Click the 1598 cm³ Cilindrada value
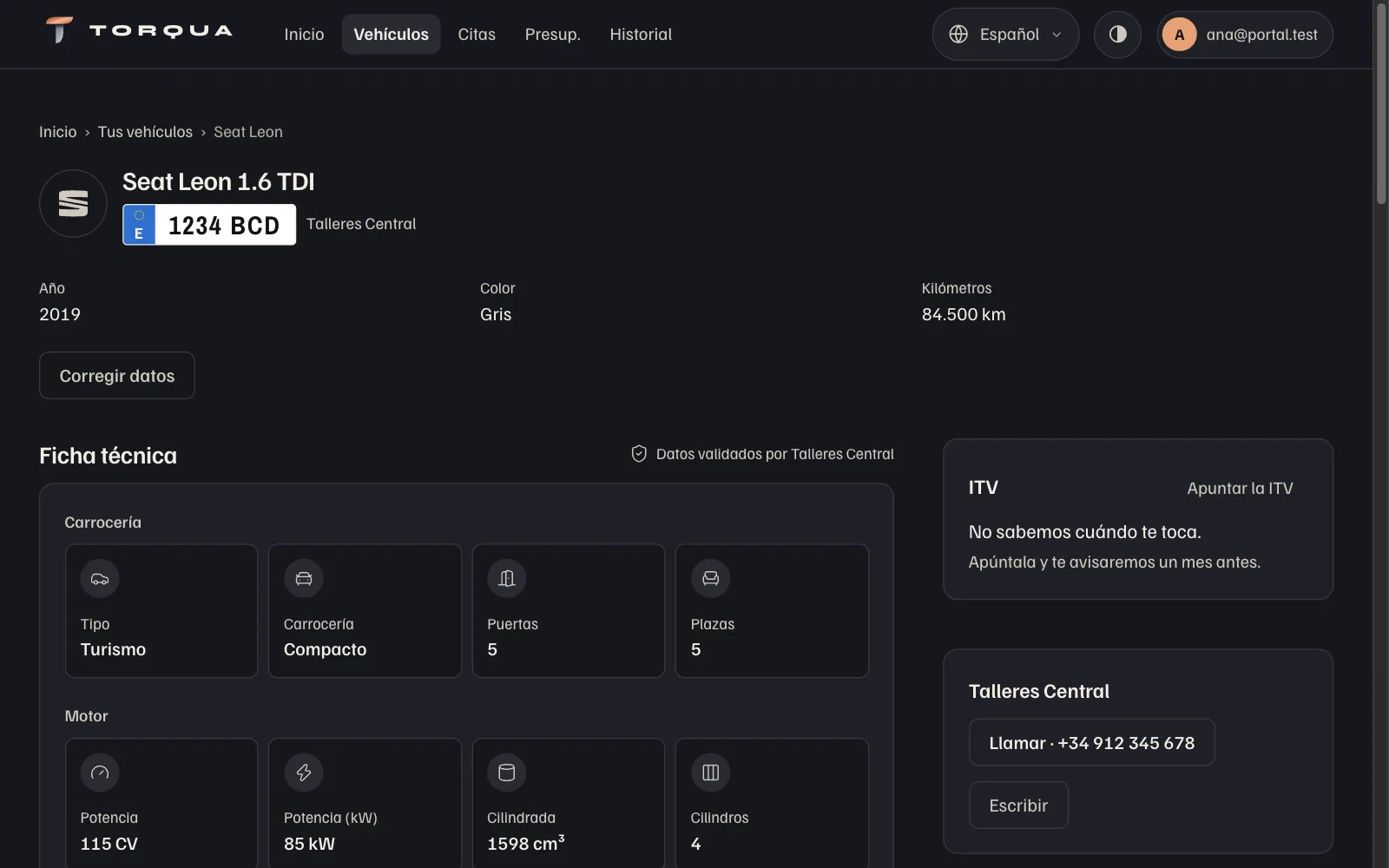Image resolution: width=1389 pixels, height=868 pixels. (x=526, y=843)
